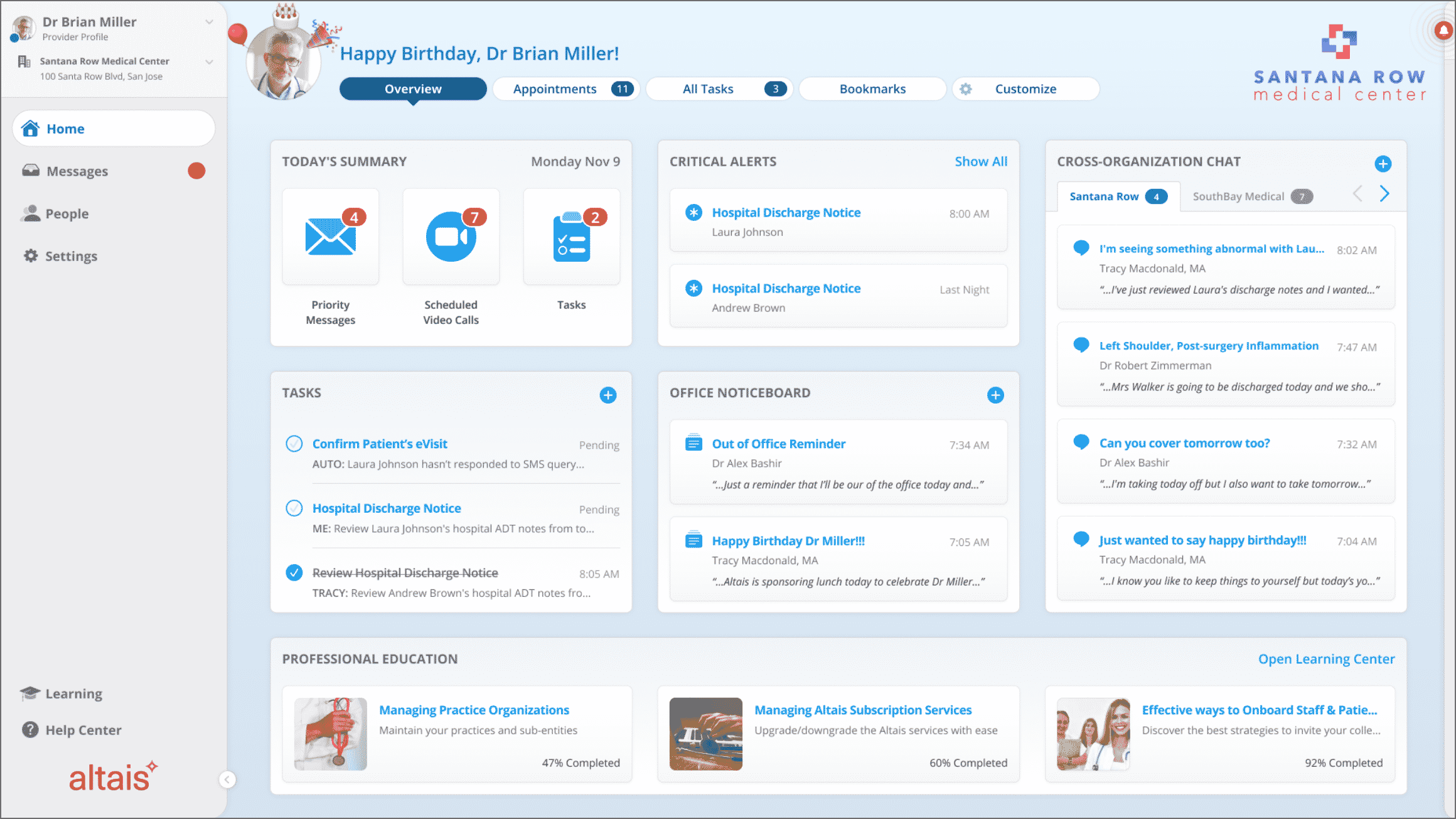
Task: Open Settings gear in sidebar
Action: point(31,256)
